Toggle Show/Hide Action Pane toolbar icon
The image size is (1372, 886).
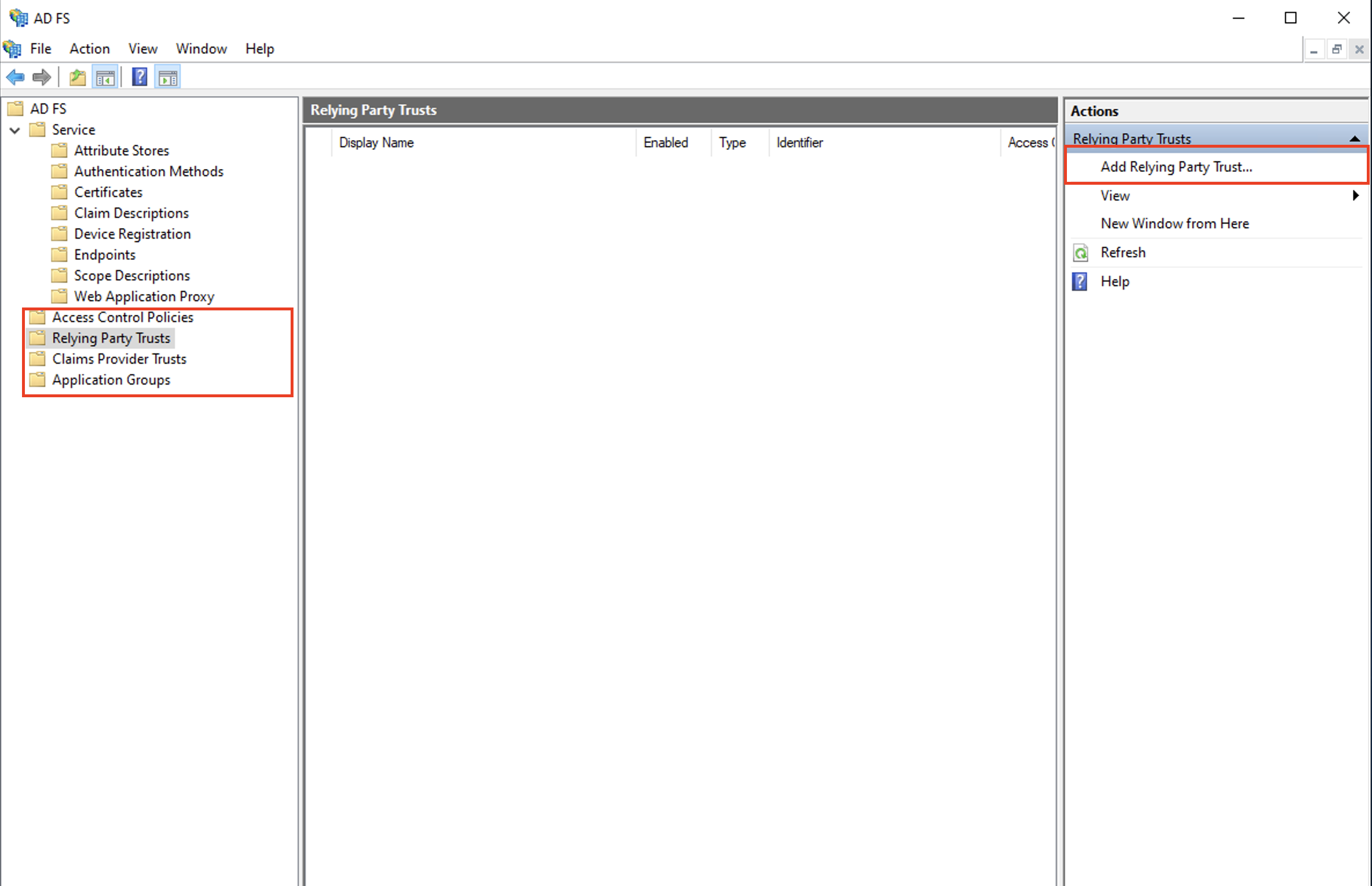tap(168, 77)
